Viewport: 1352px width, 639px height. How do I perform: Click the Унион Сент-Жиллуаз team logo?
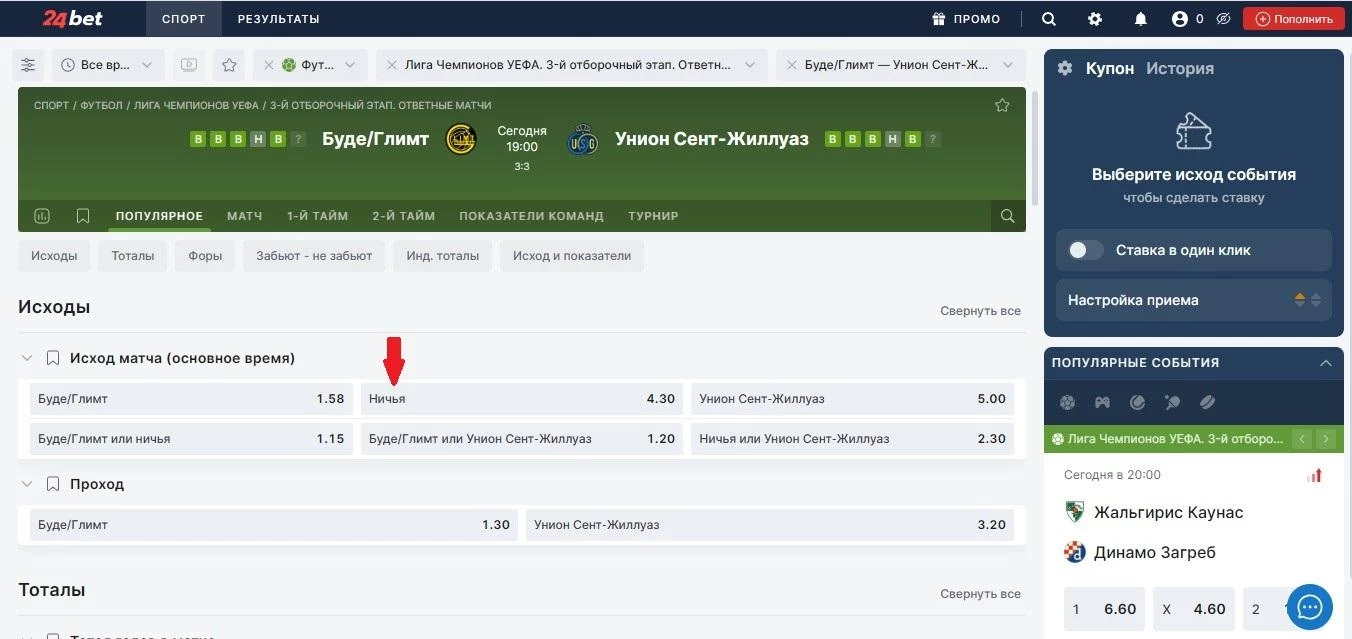point(582,140)
